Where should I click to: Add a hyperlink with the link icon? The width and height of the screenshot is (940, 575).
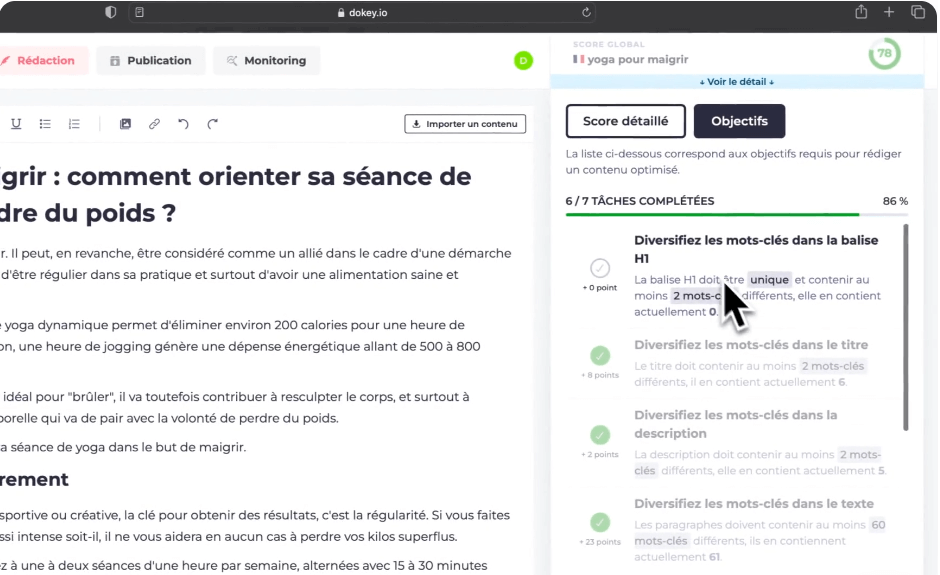pyautogui.click(x=154, y=124)
